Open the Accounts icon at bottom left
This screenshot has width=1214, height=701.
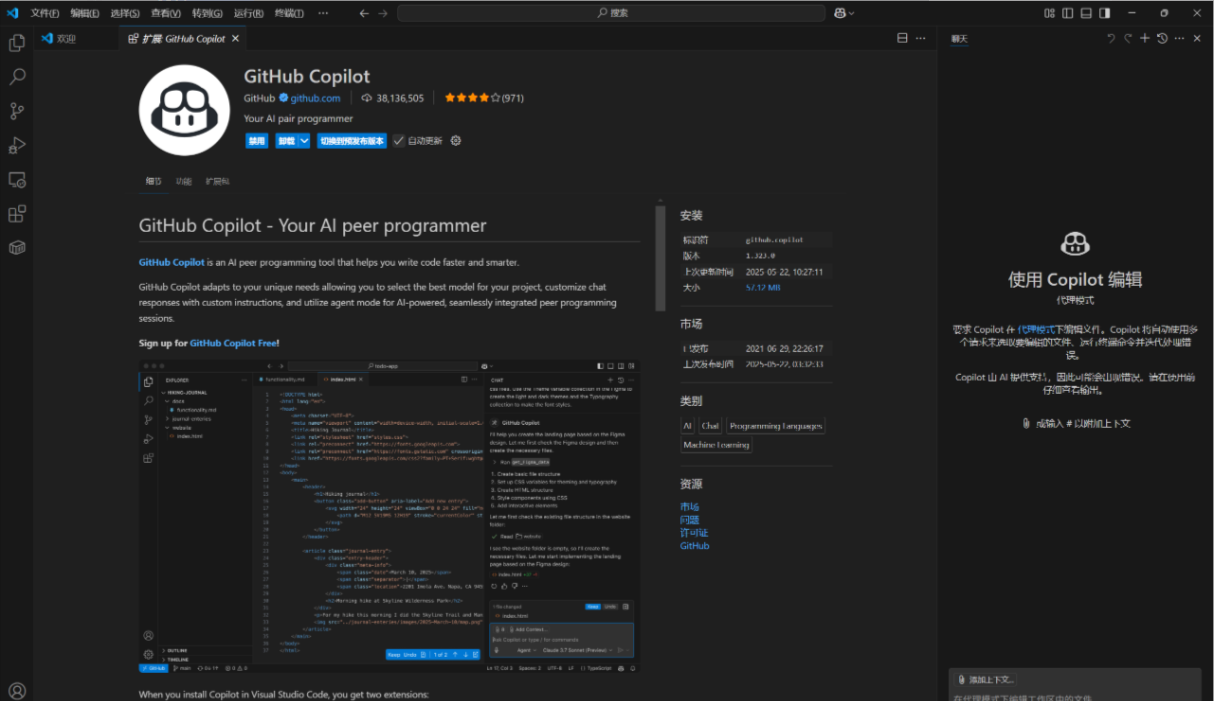point(17,690)
